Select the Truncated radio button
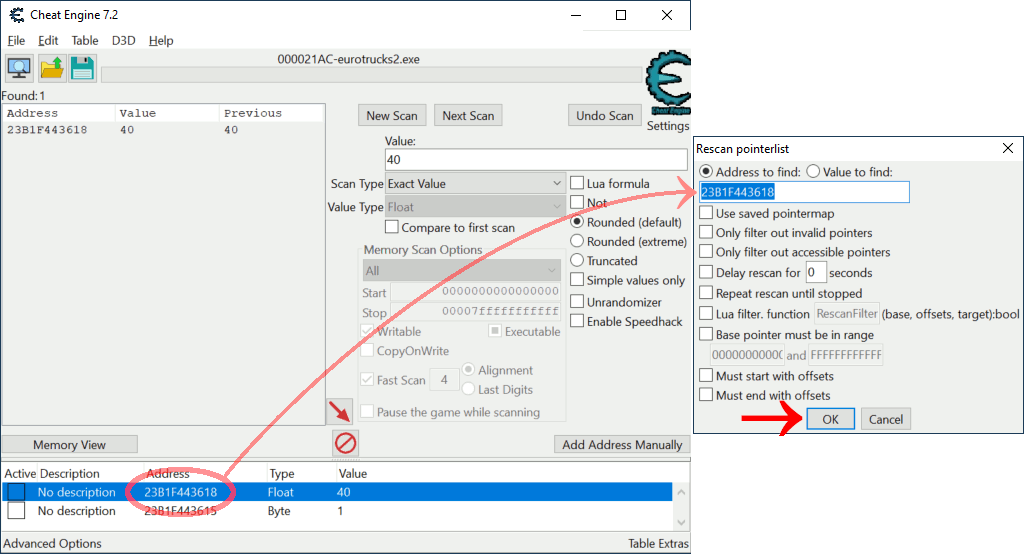Image resolution: width=1024 pixels, height=554 pixels. [x=577, y=260]
